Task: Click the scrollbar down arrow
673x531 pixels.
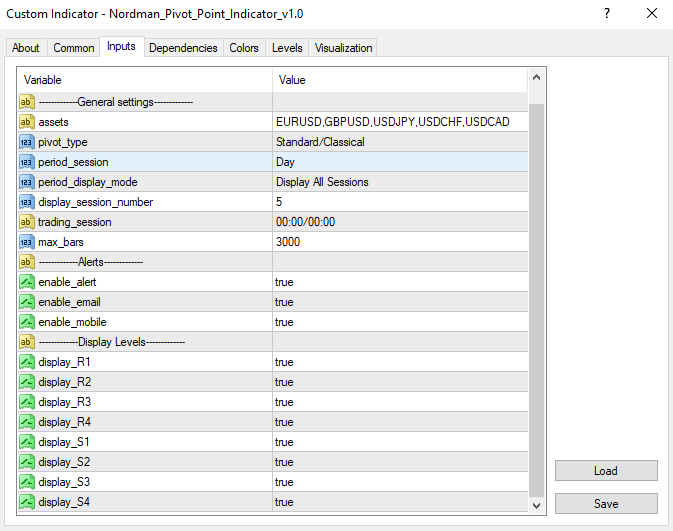Action: coord(537,506)
